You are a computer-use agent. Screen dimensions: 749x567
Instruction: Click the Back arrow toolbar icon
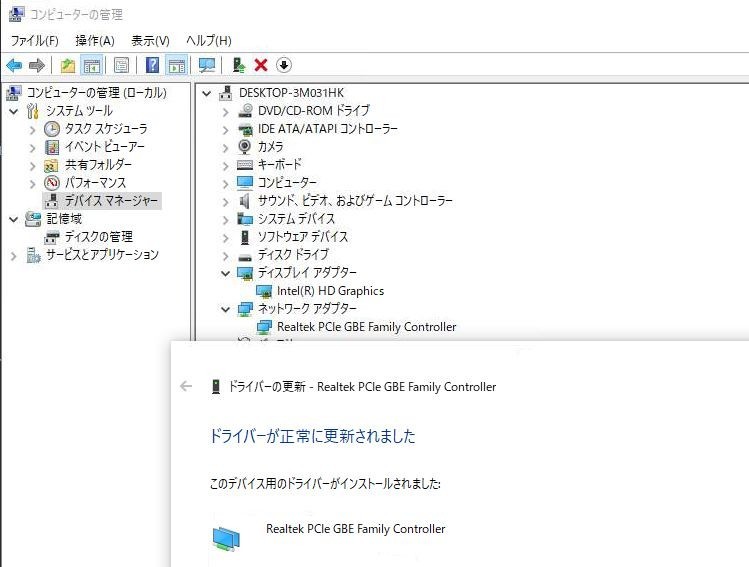click(x=14, y=65)
